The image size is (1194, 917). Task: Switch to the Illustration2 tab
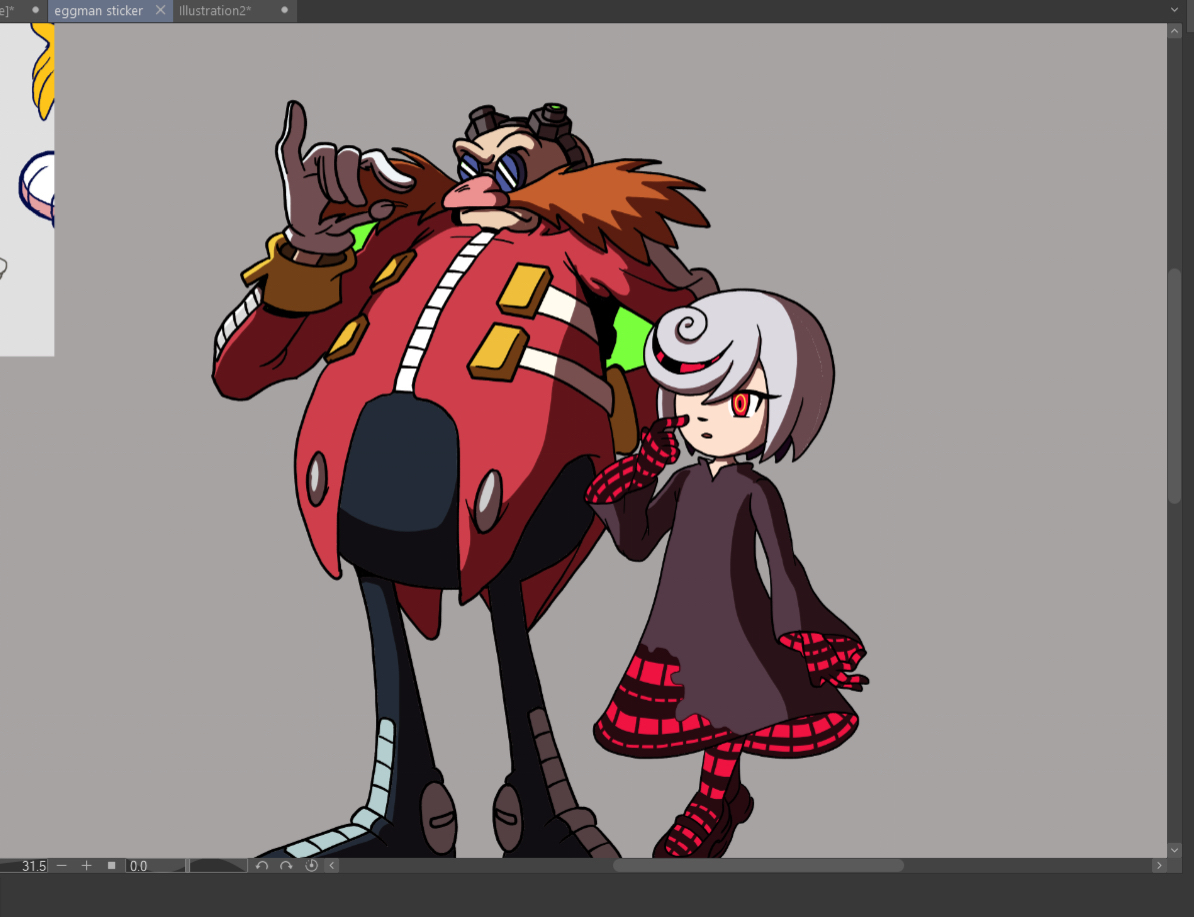pyautogui.click(x=215, y=10)
